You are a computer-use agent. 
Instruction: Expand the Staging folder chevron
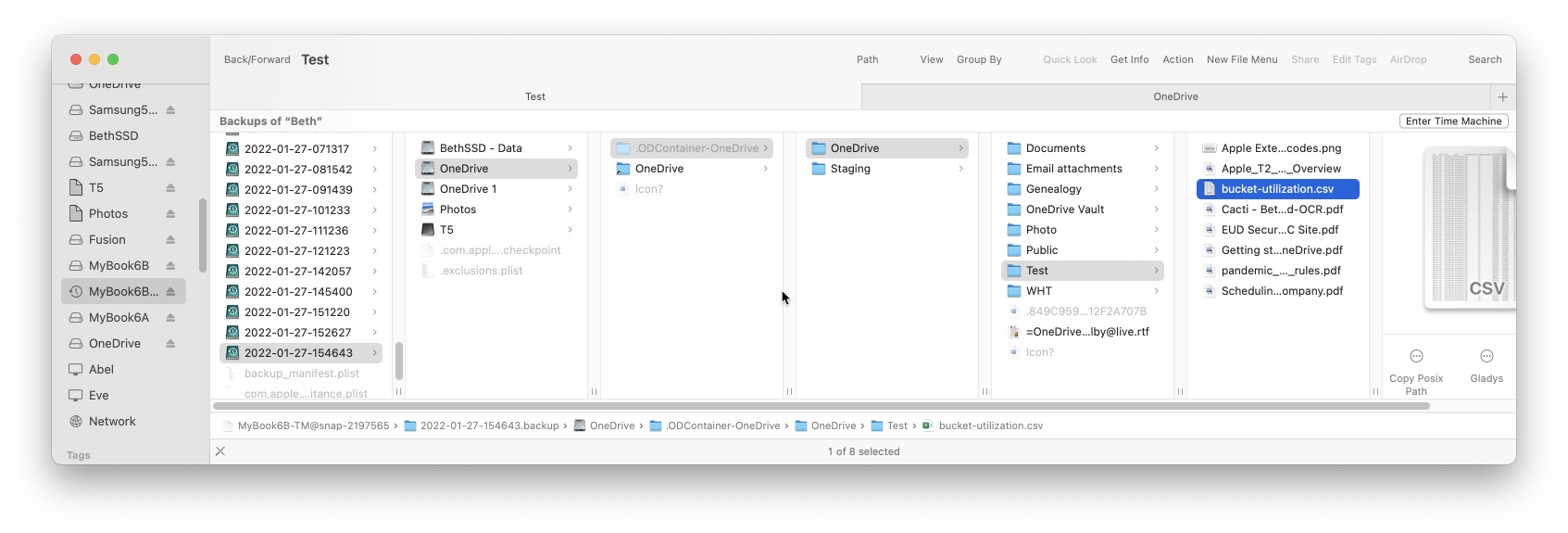pyautogui.click(x=960, y=168)
